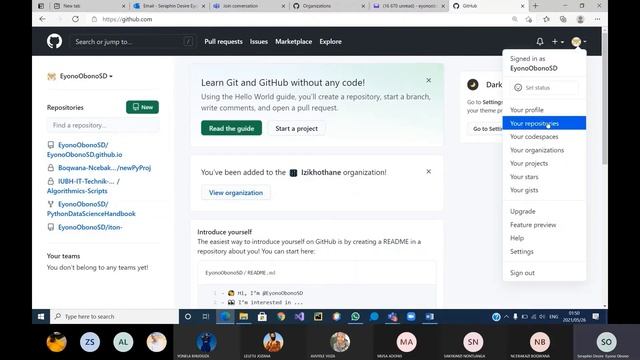Image resolution: width=640 pixels, height=360 pixels.
Task: Focus the Search or jump to field
Action: pos(133,42)
